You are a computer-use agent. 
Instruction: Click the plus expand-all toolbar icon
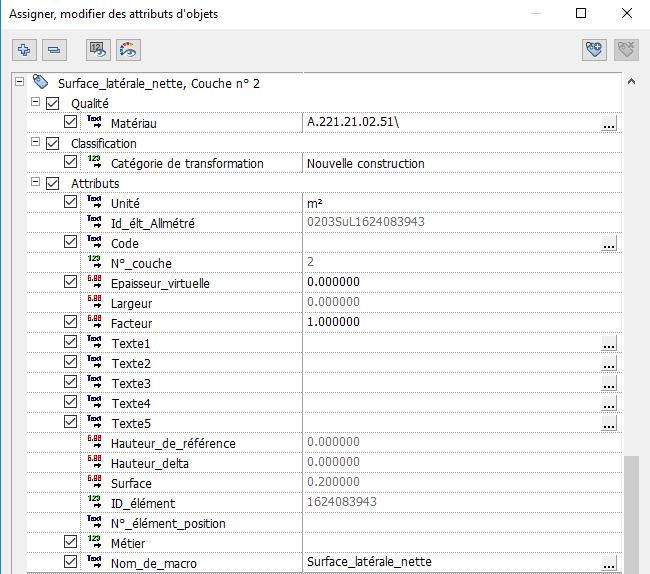[24, 50]
